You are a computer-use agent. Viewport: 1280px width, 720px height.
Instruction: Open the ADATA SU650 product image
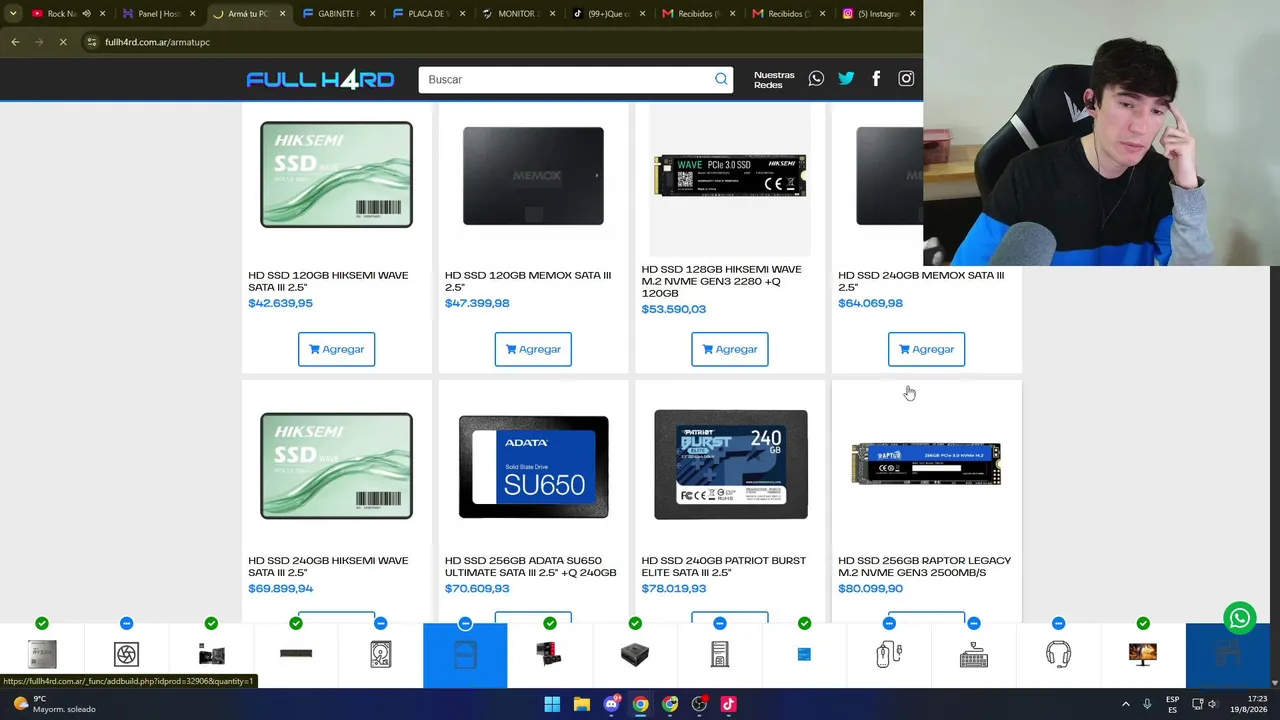(533, 467)
